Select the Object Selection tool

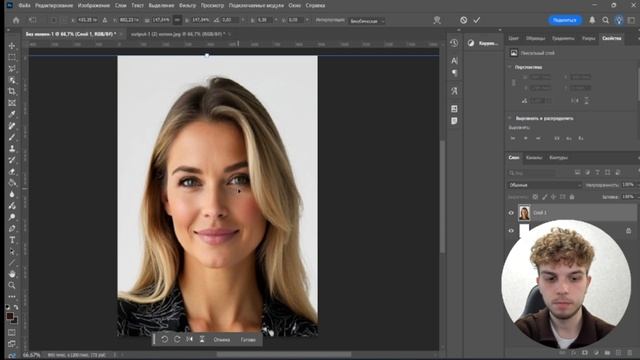pos(12,80)
